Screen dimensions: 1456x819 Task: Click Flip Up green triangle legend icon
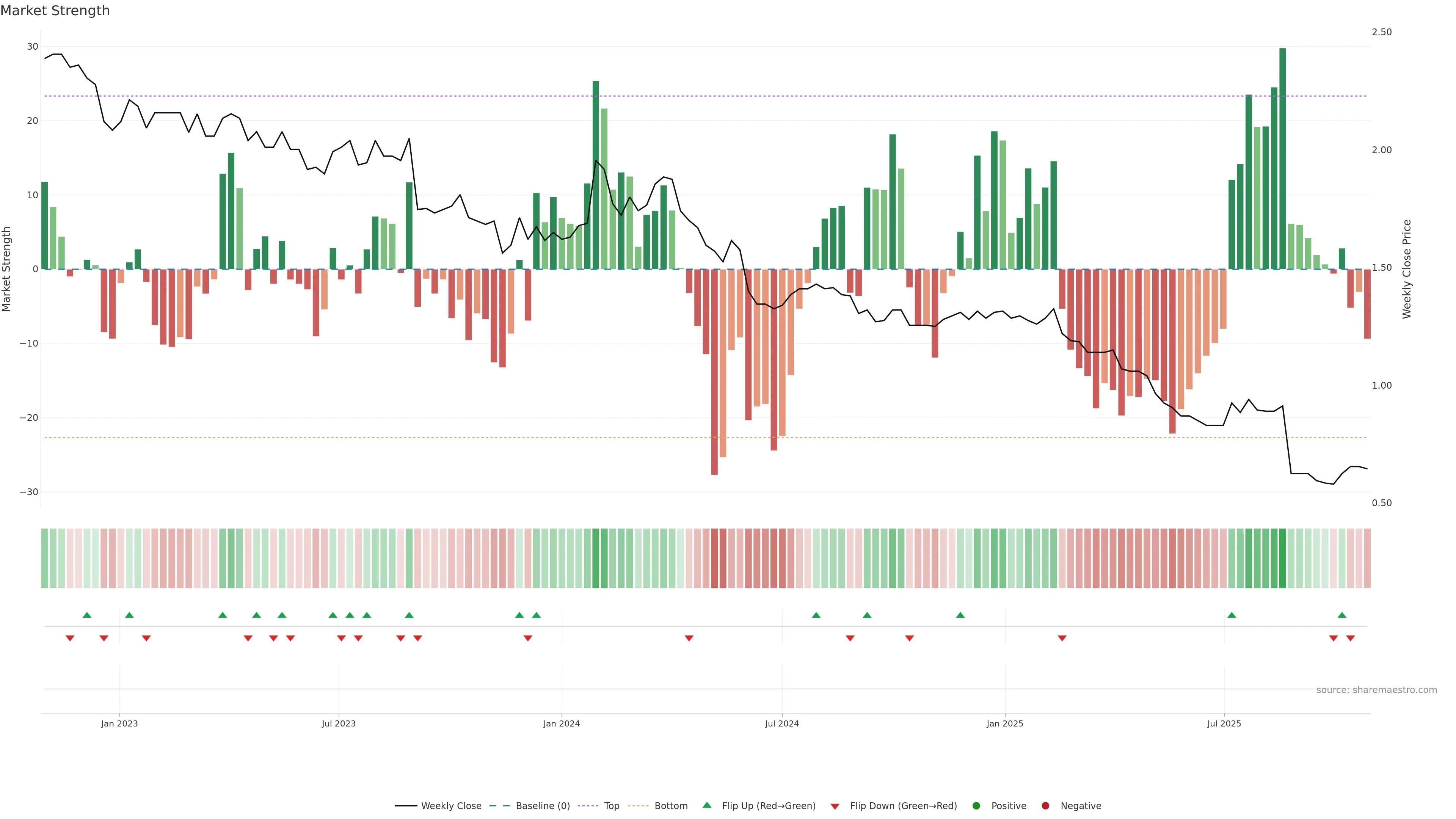coord(706,805)
